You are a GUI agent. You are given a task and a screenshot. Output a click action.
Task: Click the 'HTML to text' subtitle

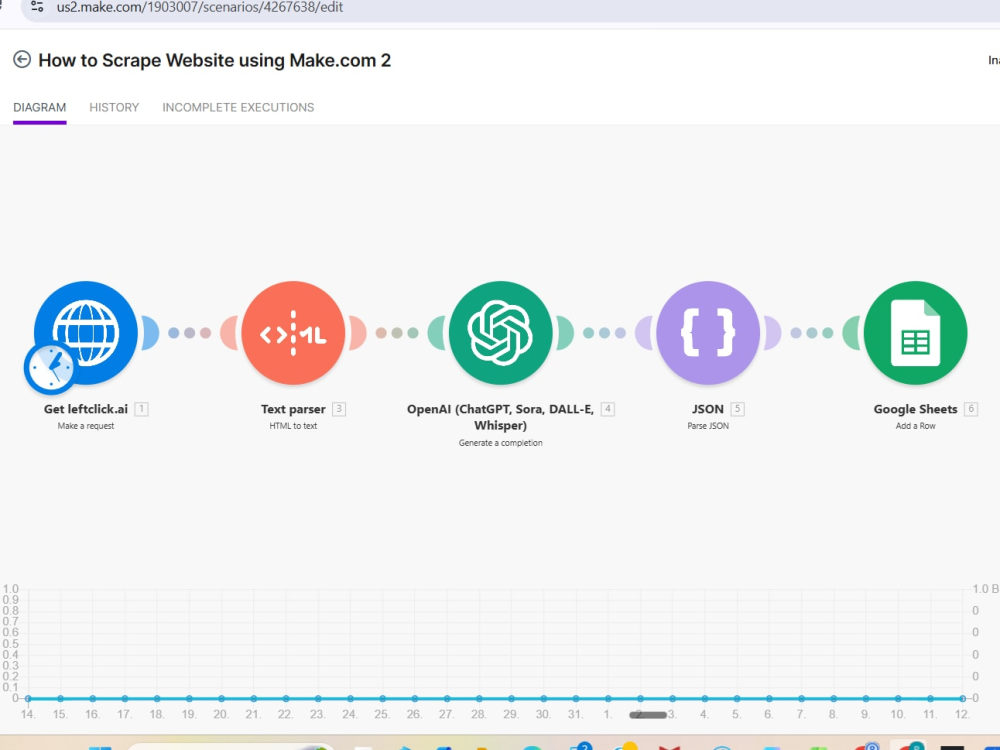(x=293, y=425)
